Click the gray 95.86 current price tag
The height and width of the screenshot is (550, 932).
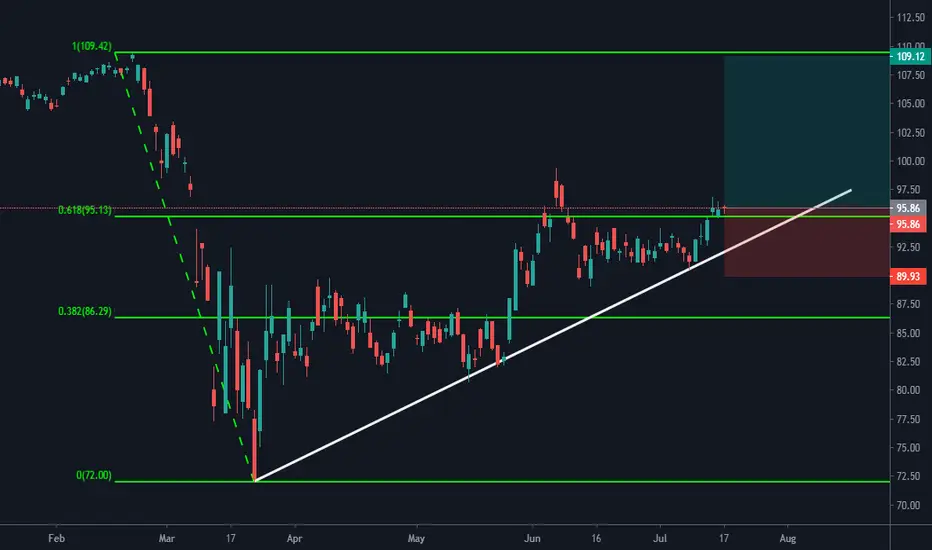point(908,208)
